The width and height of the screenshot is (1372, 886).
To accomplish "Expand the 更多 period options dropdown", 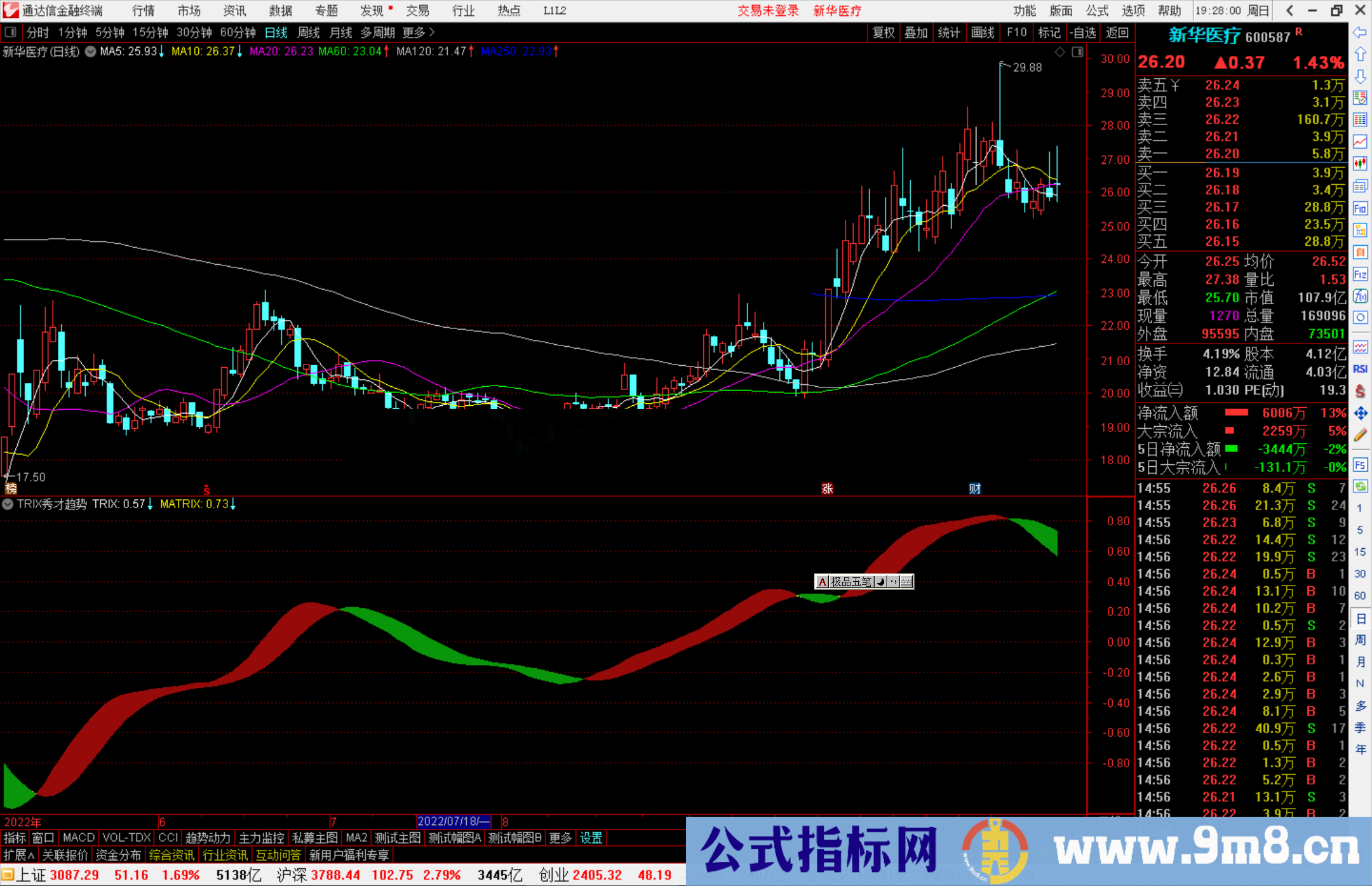I will (413, 32).
